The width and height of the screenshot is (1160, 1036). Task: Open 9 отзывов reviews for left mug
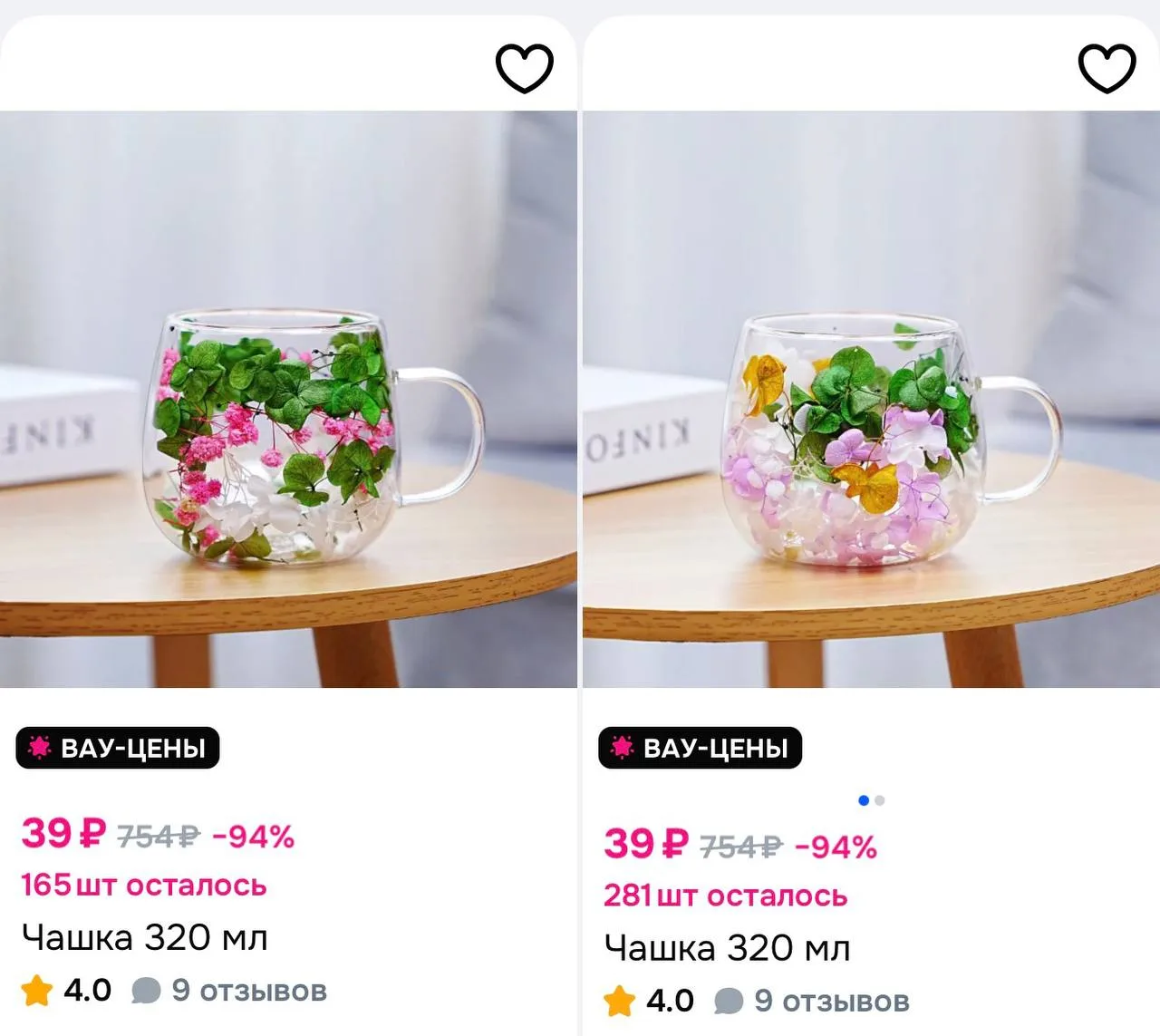(x=249, y=991)
